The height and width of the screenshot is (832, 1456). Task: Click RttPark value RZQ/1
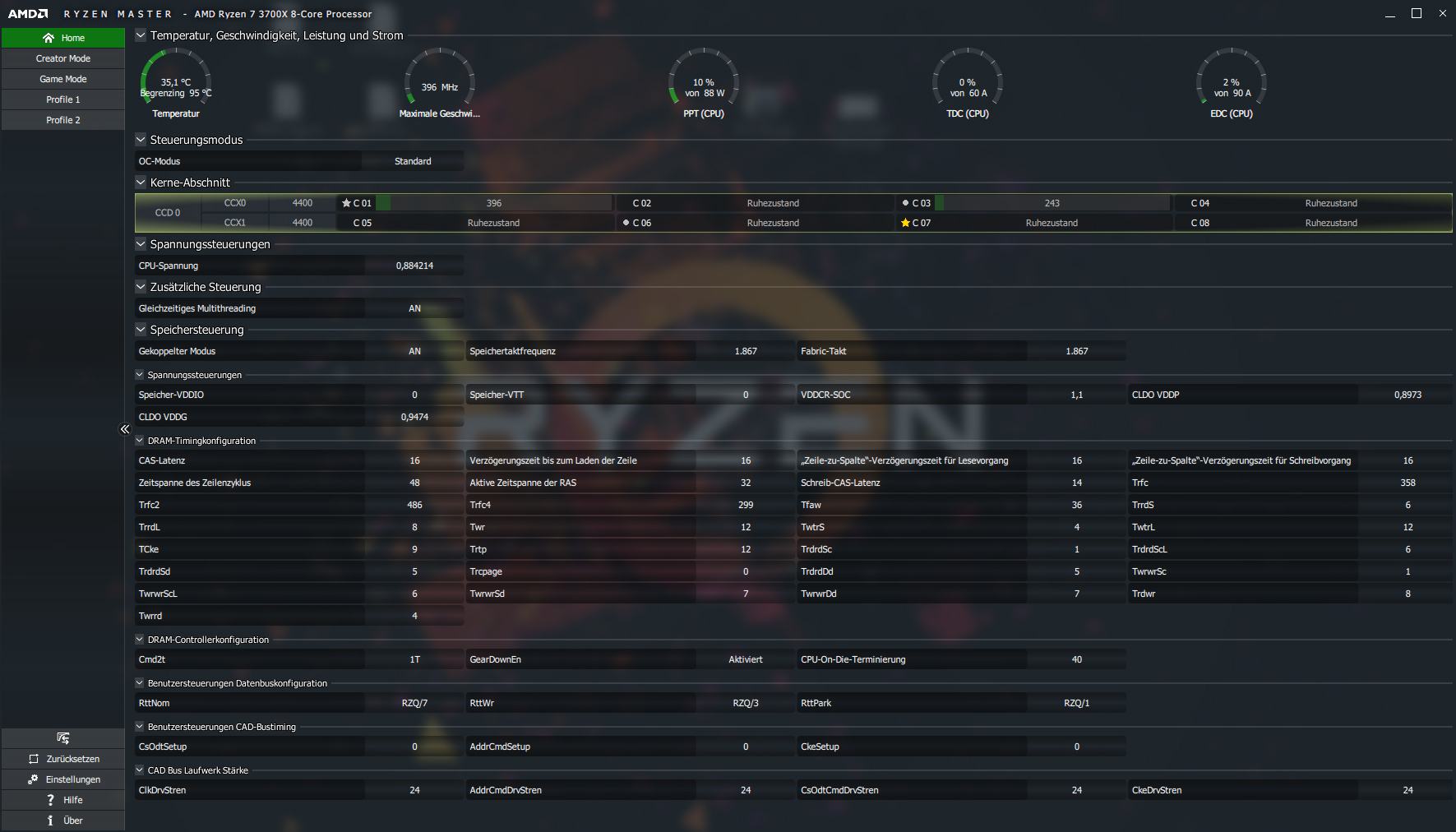click(1077, 703)
